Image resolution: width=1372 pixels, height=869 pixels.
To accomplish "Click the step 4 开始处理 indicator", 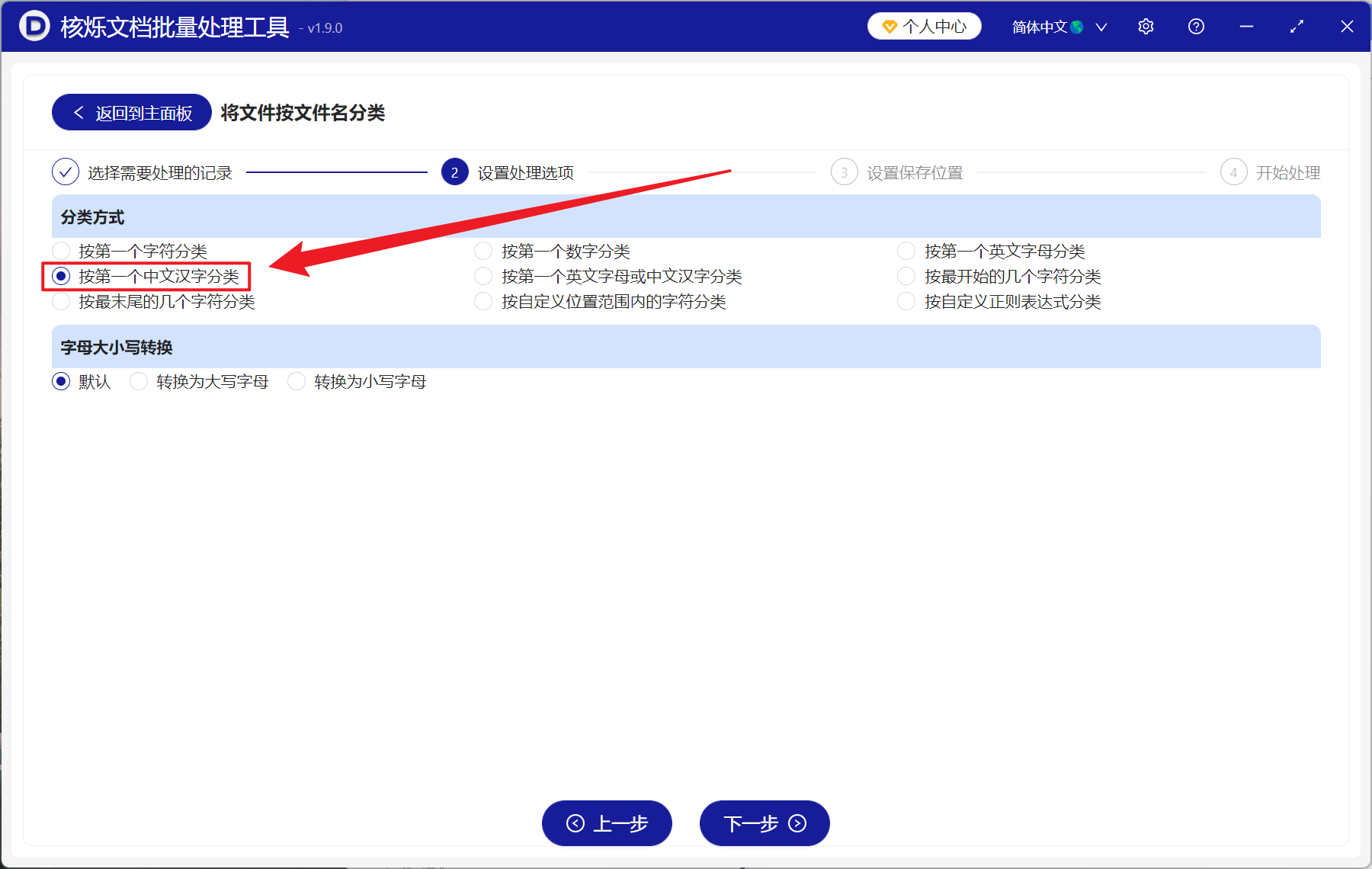I will point(1233,172).
